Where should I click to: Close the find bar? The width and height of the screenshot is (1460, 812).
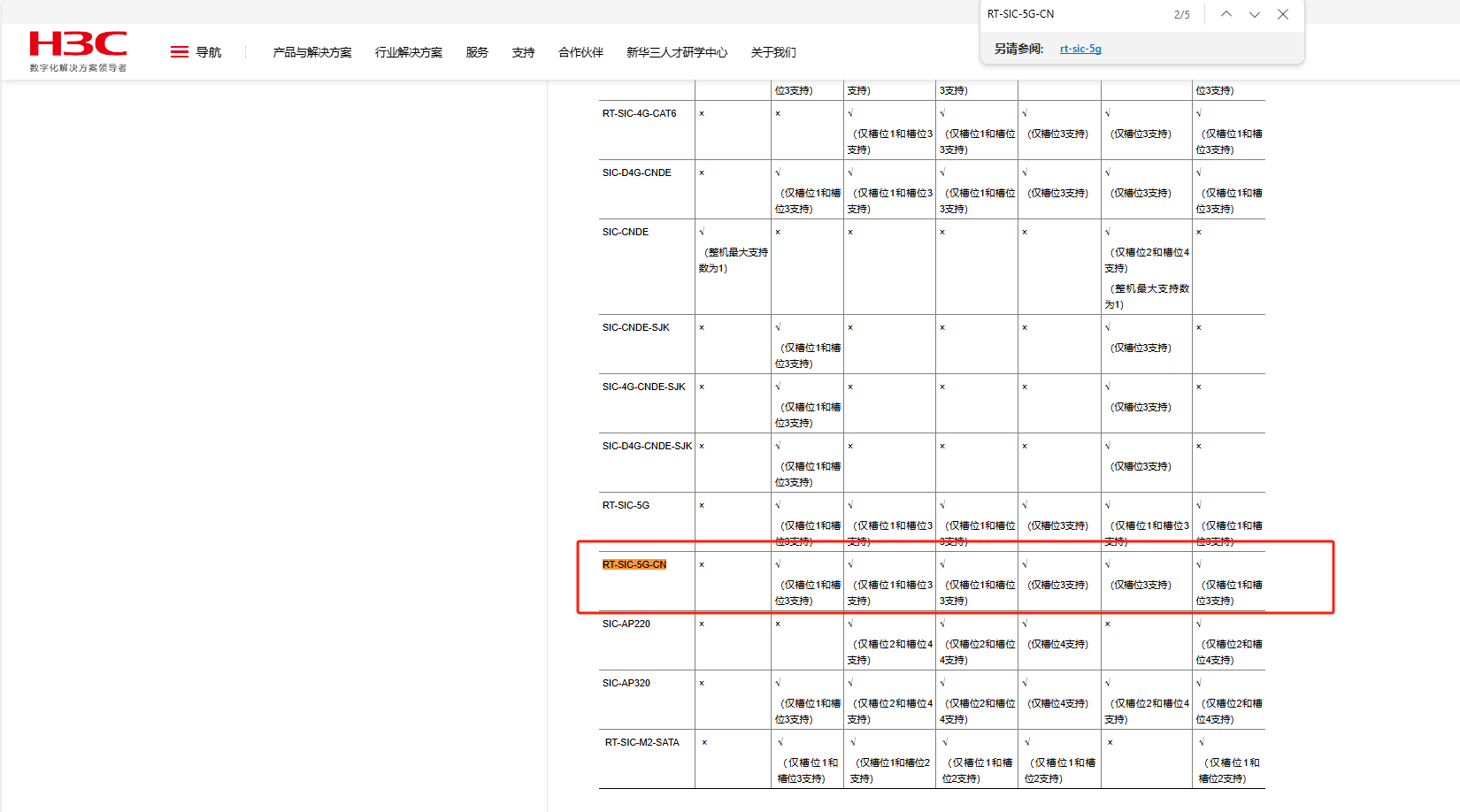pyautogui.click(x=1283, y=14)
